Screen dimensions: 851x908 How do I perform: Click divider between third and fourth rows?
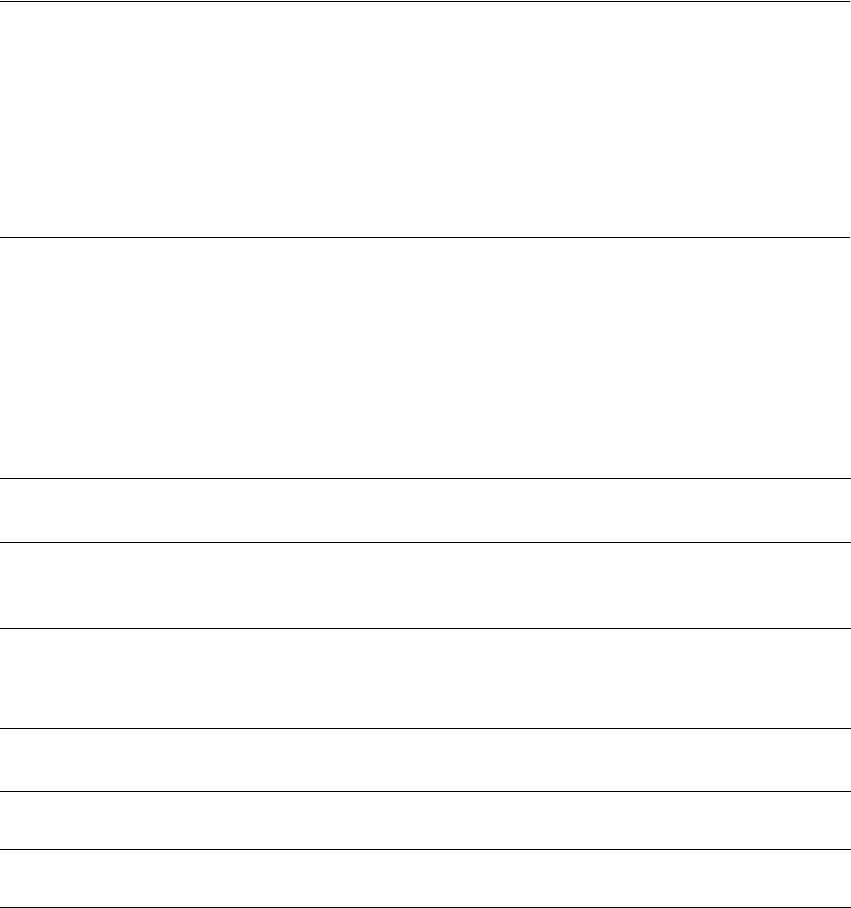(x=425, y=542)
